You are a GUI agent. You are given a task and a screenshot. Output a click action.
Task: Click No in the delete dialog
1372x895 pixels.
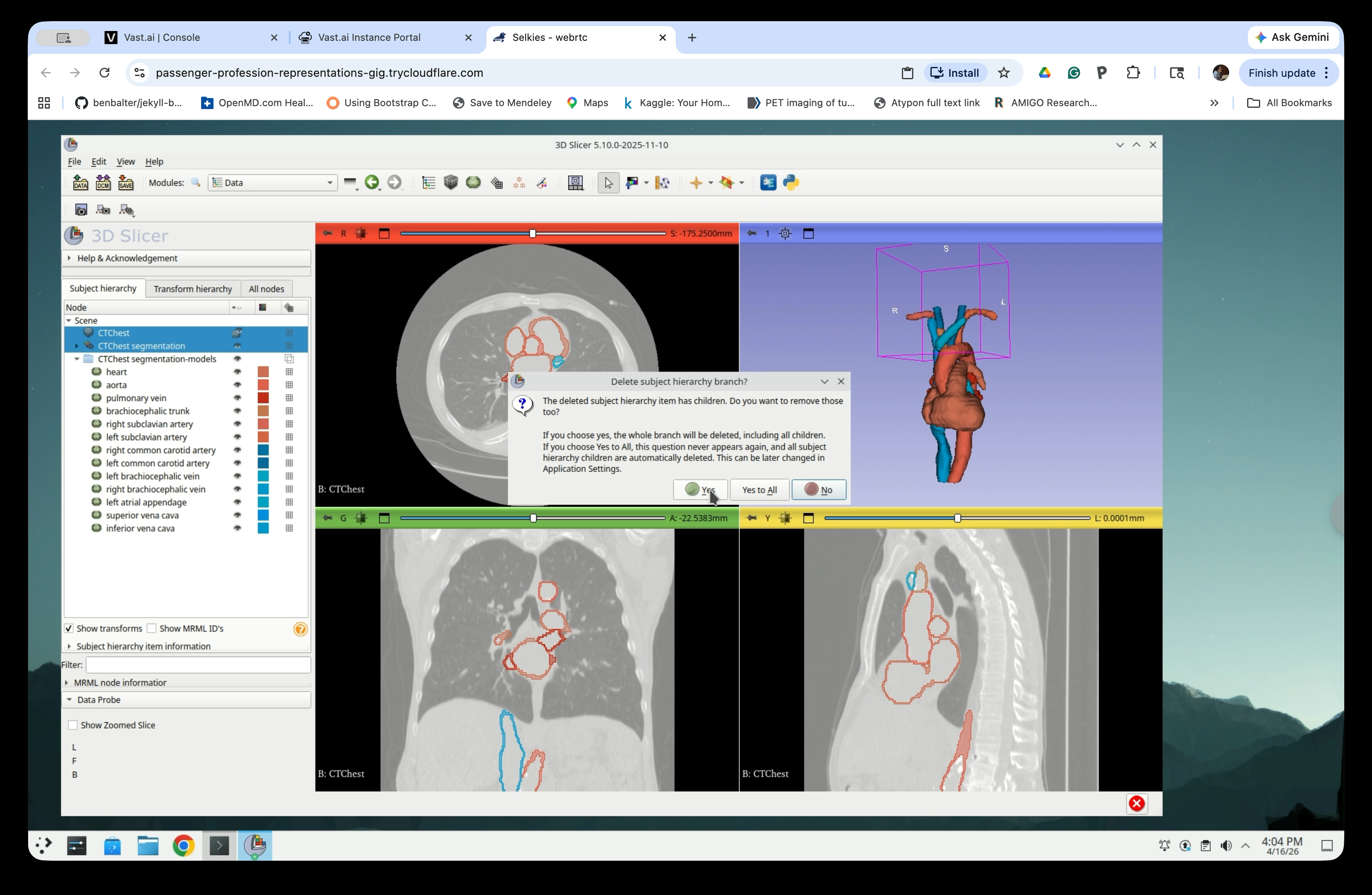[x=819, y=490]
